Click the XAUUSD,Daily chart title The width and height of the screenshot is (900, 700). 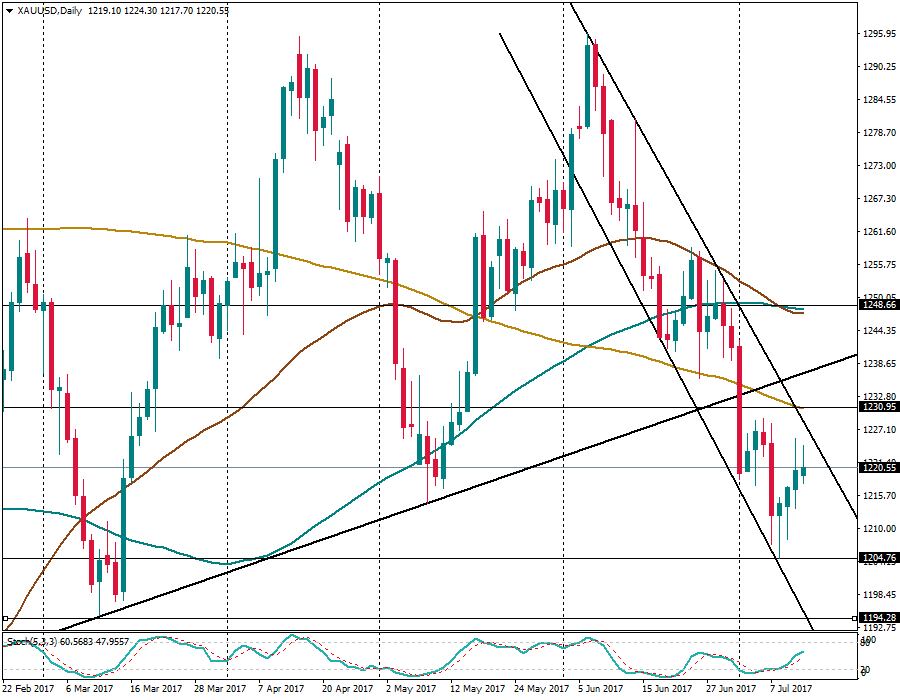point(46,10)
